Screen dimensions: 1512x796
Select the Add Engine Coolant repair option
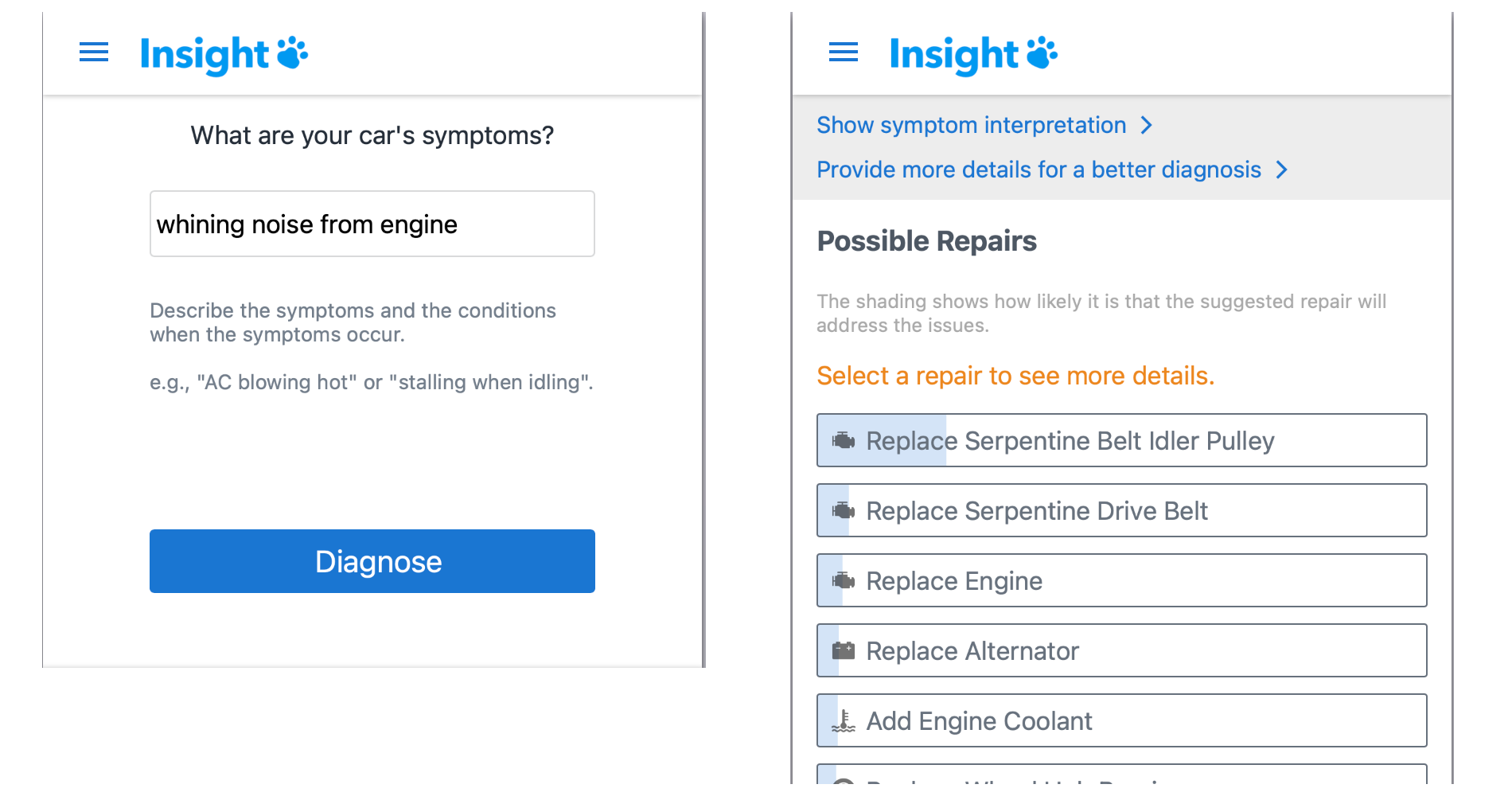point(1122,720)
